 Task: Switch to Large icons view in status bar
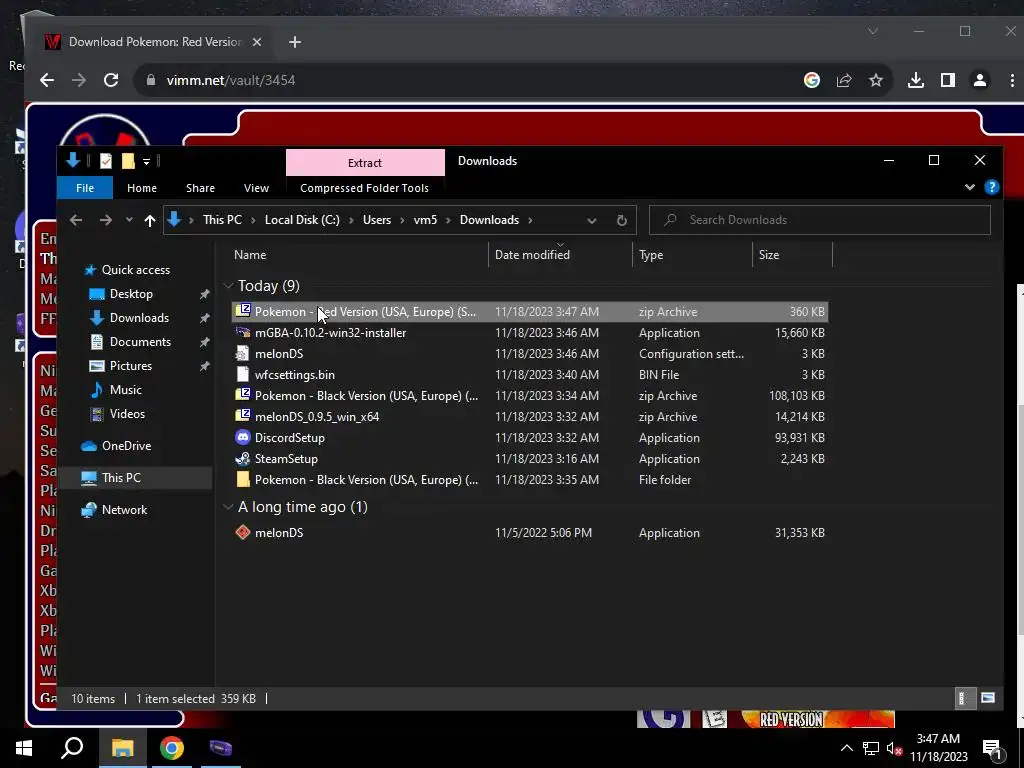click(988, 698)
